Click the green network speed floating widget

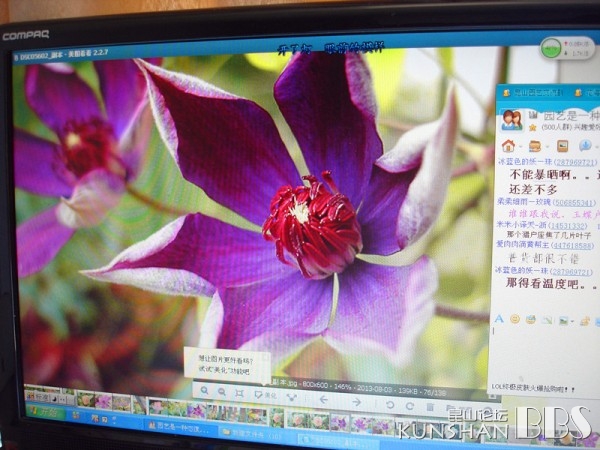tap(552, 47)
